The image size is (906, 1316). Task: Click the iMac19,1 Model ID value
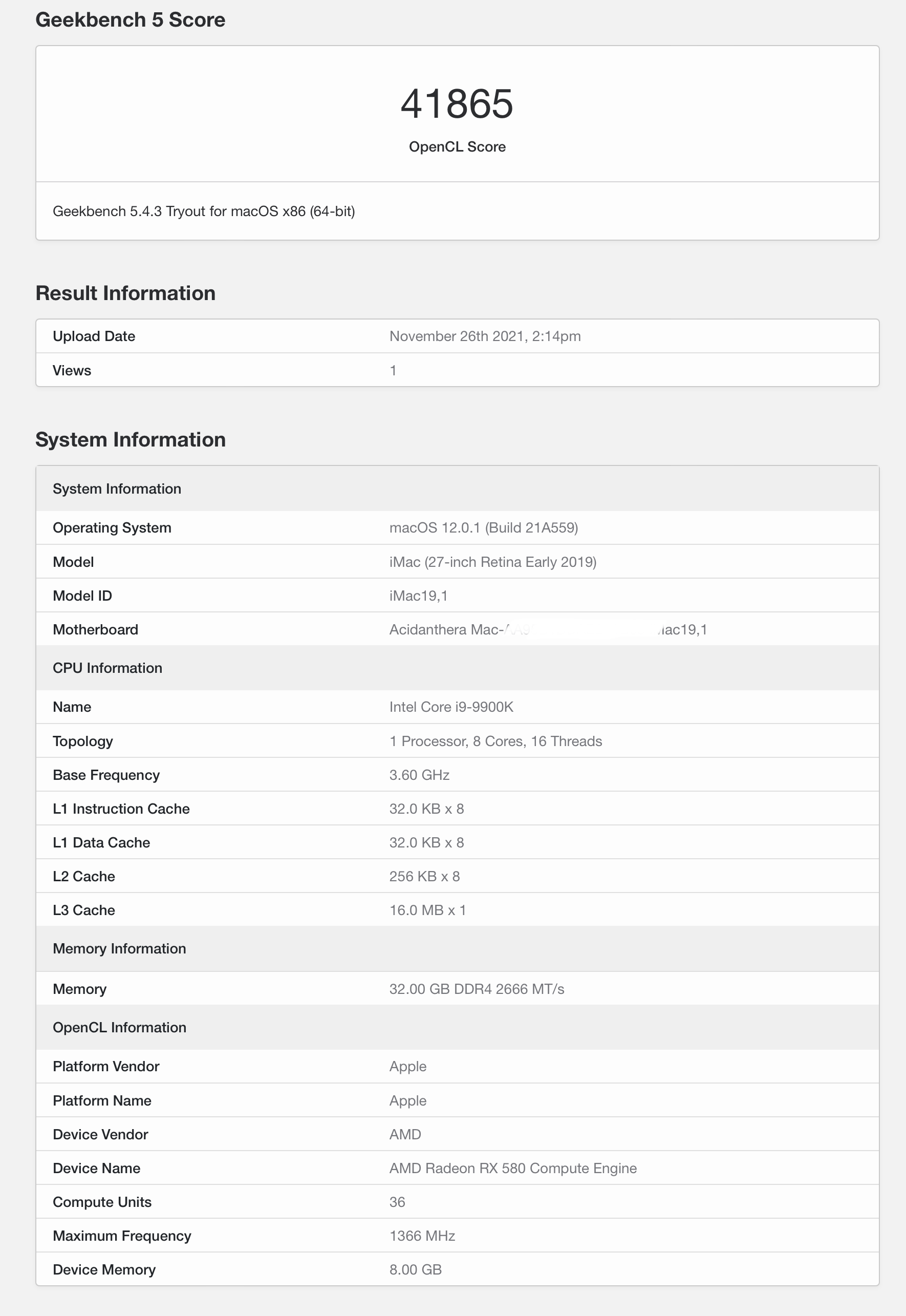pos(418,596)
